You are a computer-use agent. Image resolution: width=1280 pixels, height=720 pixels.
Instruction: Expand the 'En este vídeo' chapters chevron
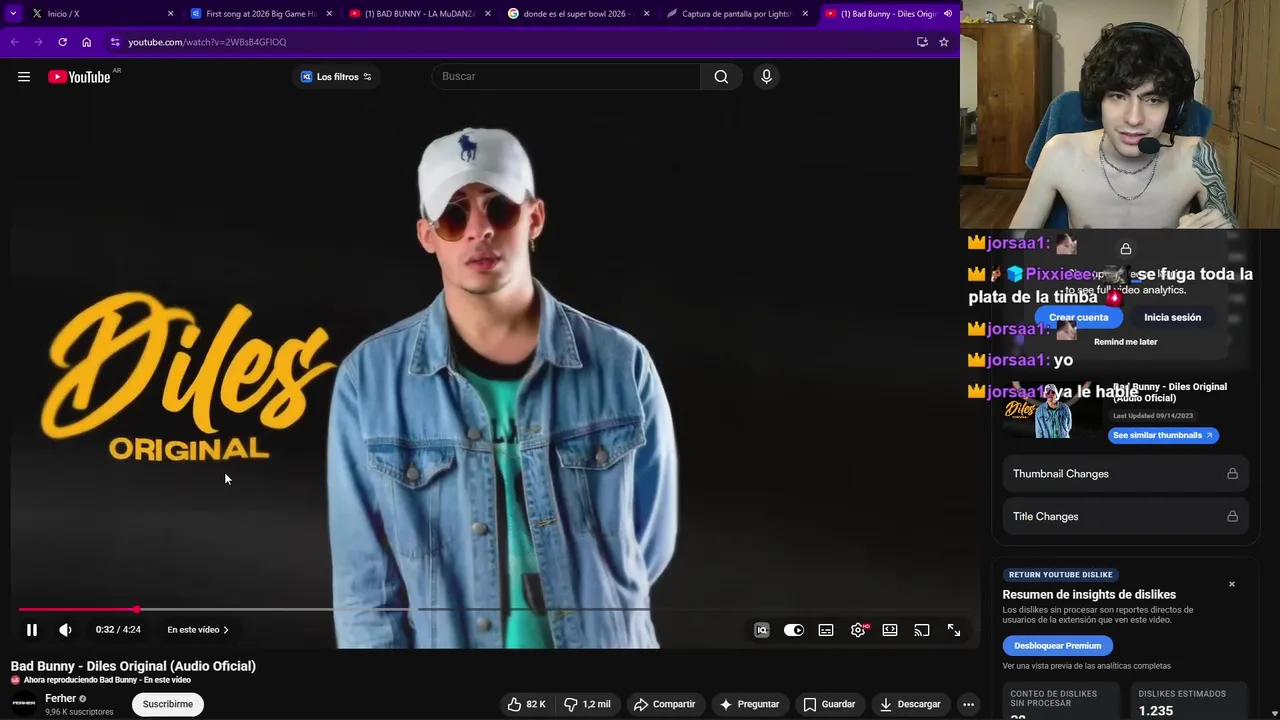[226, 630]
